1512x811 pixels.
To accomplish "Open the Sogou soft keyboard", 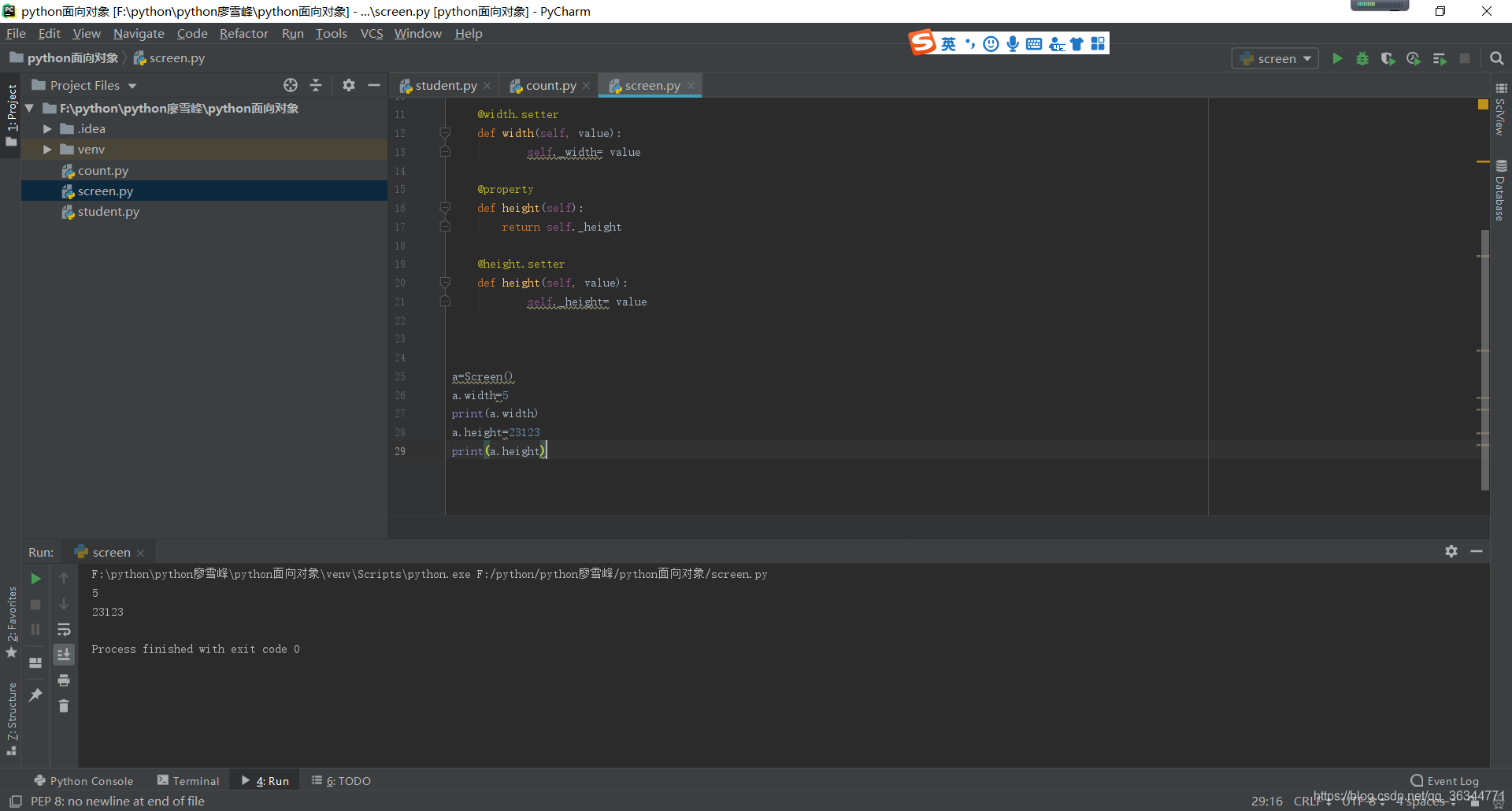I will tap(1034, 44).
